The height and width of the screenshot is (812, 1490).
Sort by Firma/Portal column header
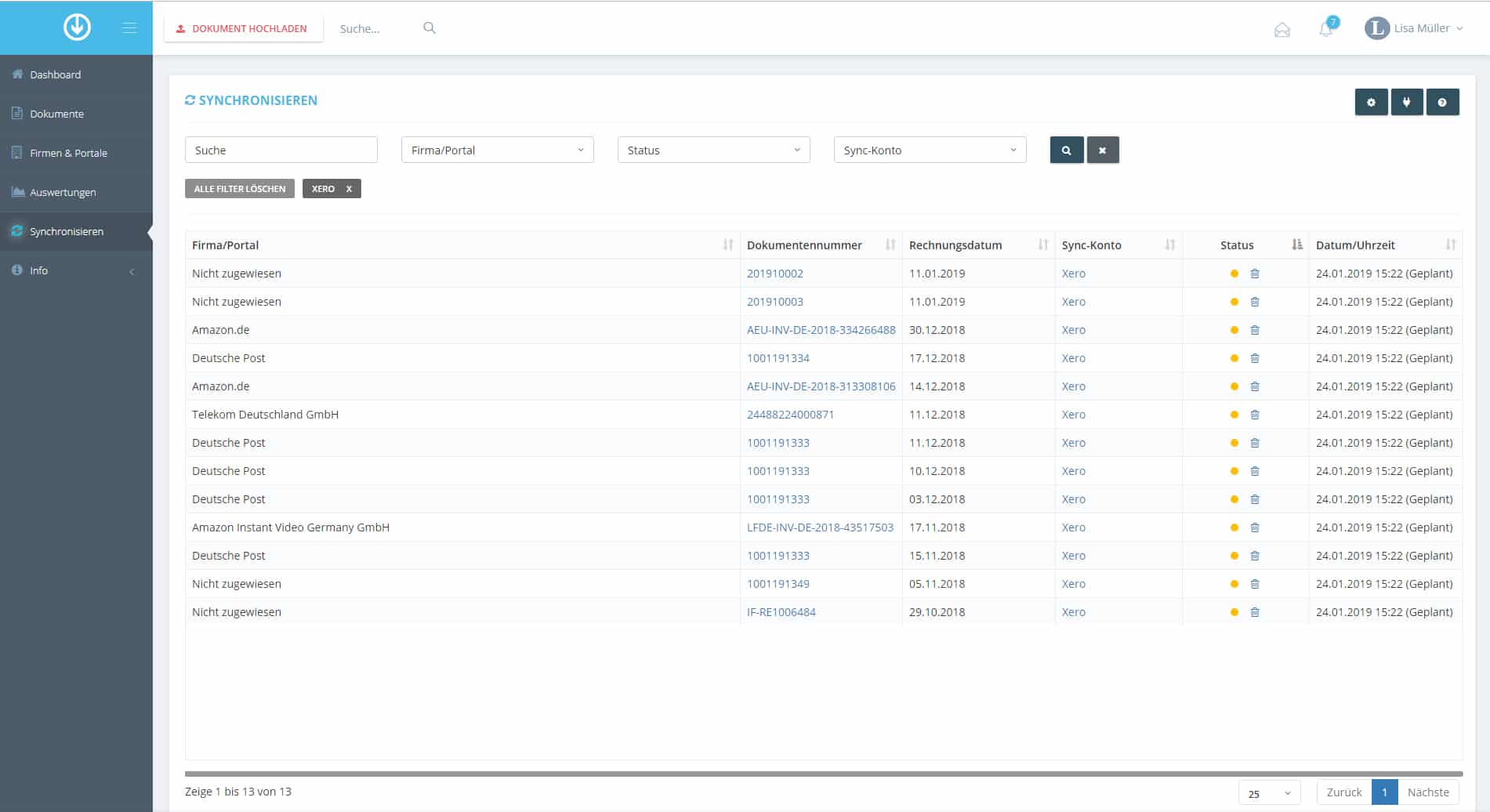tap(462, 245)
